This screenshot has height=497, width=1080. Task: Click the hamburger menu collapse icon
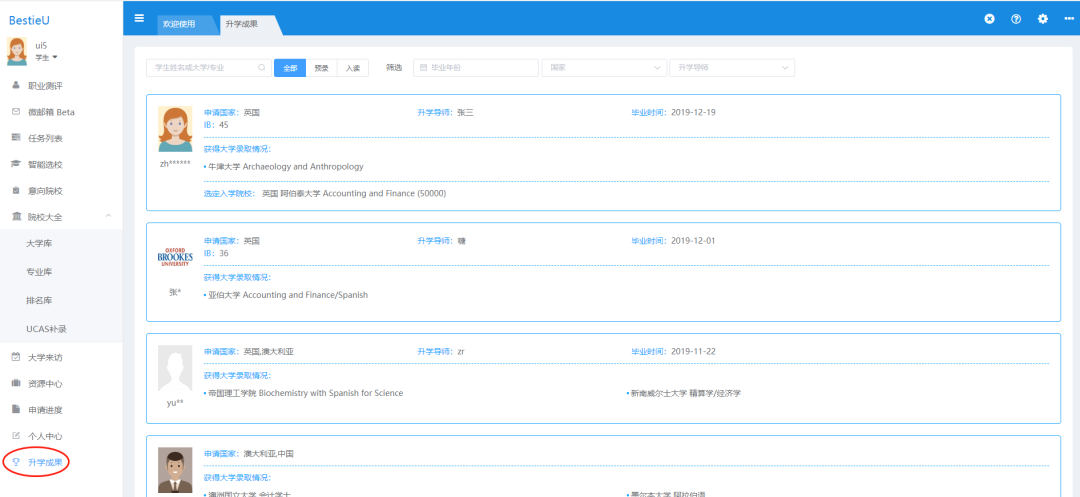139,19
